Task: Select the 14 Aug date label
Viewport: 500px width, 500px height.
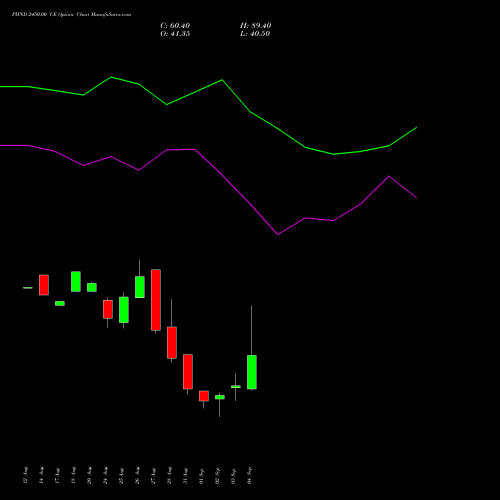Action: click(x=41, y=475)
